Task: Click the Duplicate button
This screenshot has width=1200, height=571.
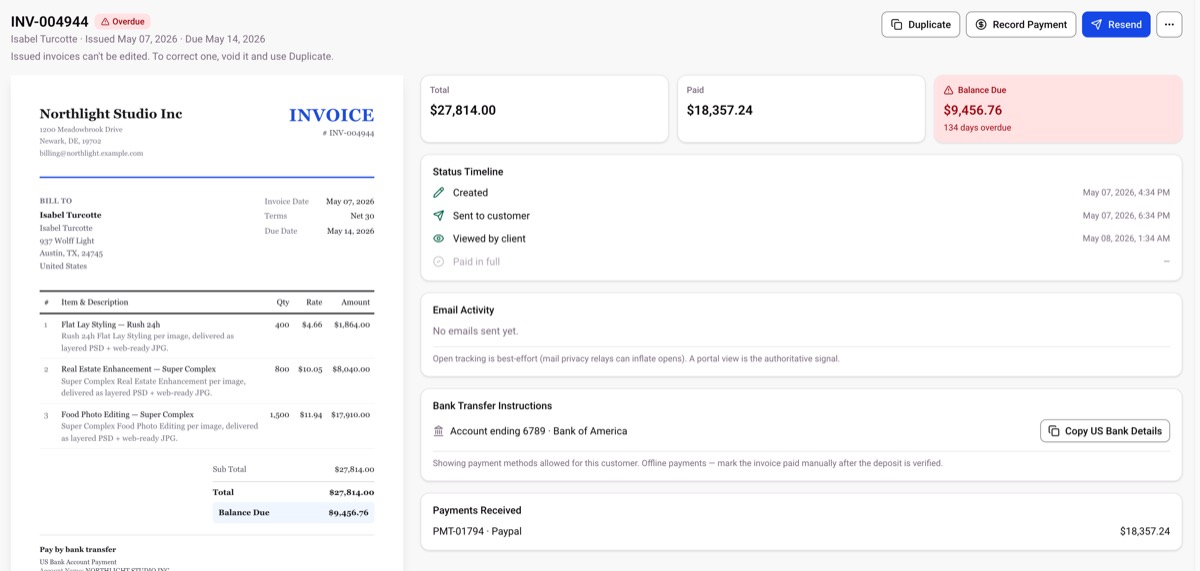Action: point(920,24)
